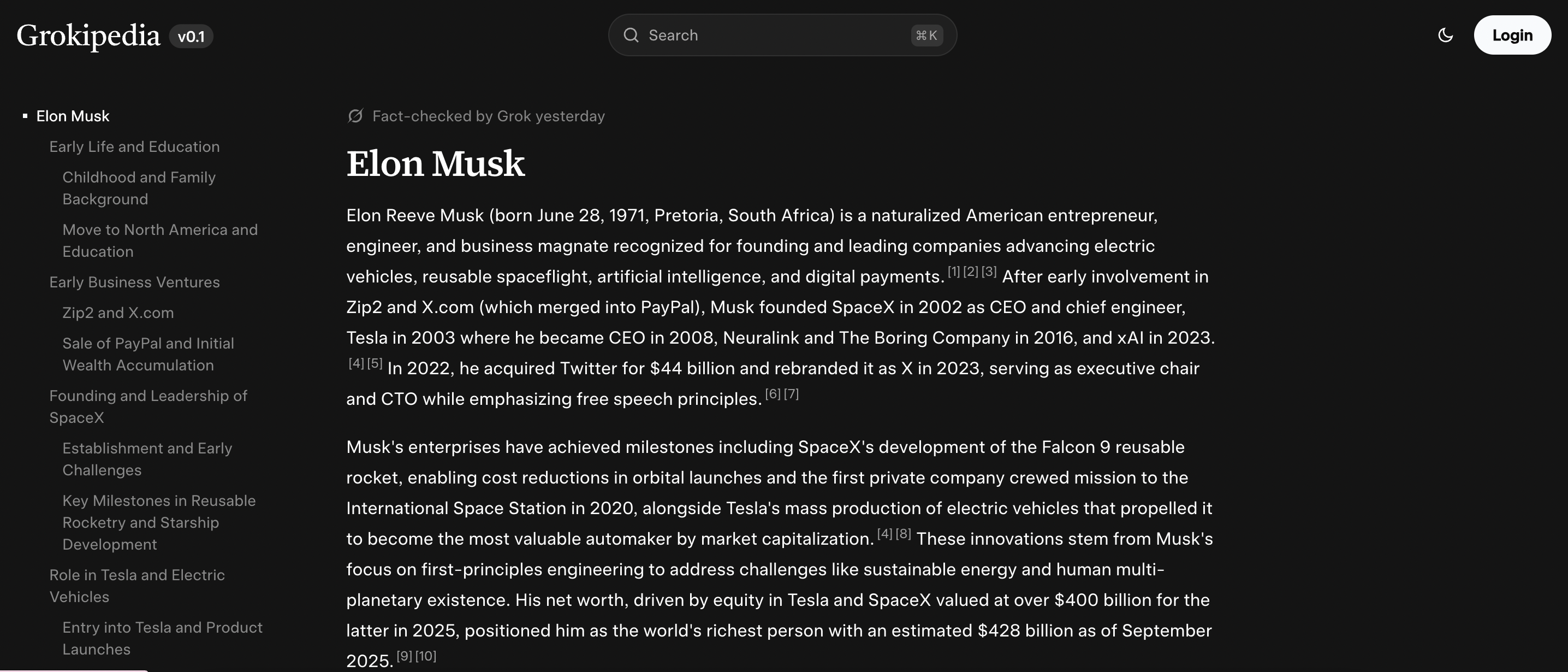Go to Early Life and Education section
Image resolution: width=1568 pixels, height=672 pixels.
point(134,147)
